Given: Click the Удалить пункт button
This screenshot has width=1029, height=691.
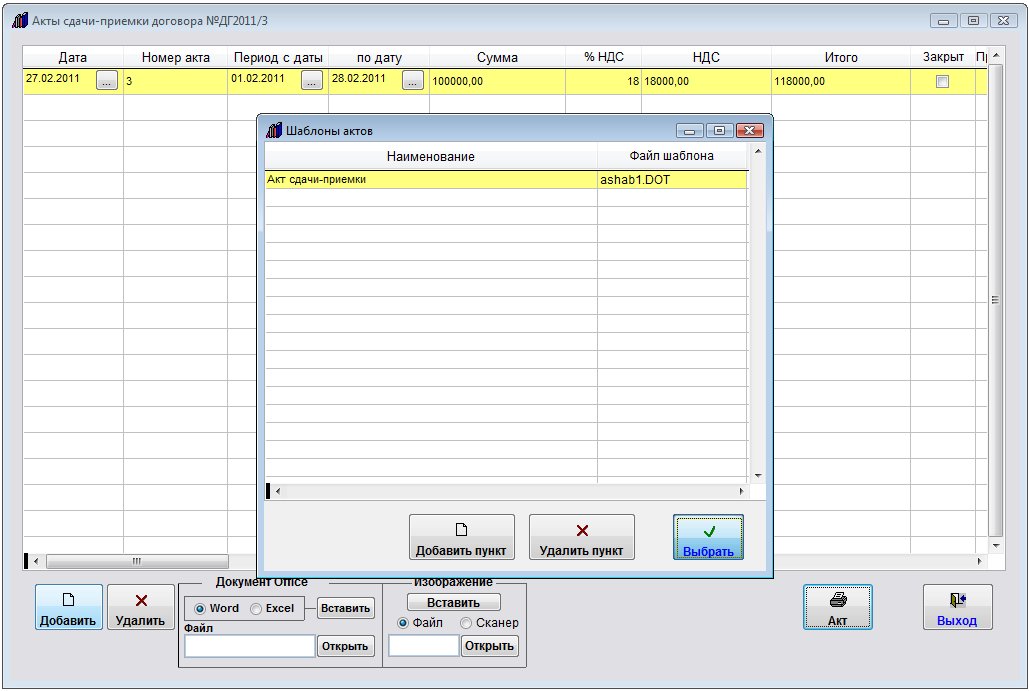Looking at the screenshot, I should tap(581, 537).
